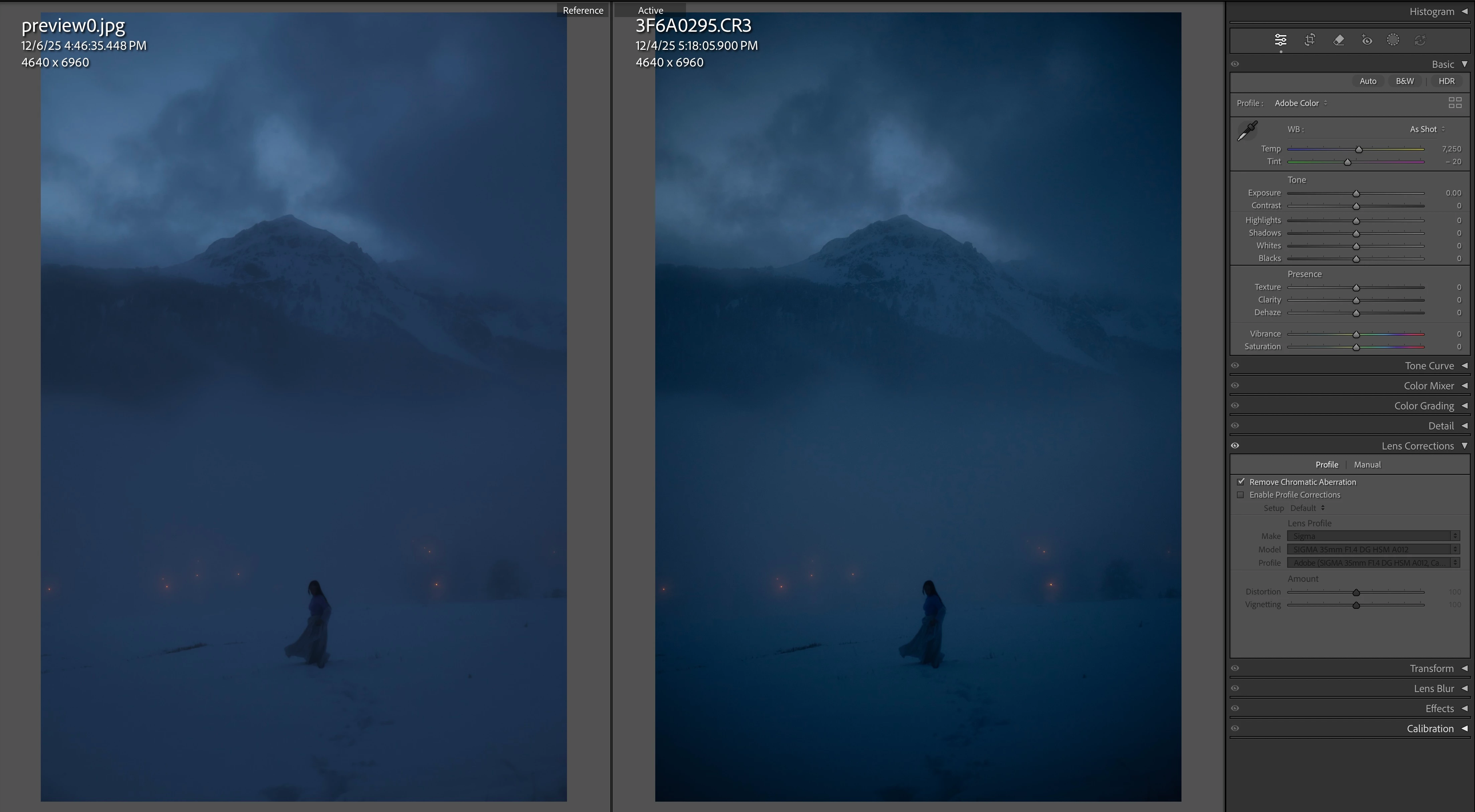
Task: Open the lens Setup Default dropdown
Action: (1307, 508)
